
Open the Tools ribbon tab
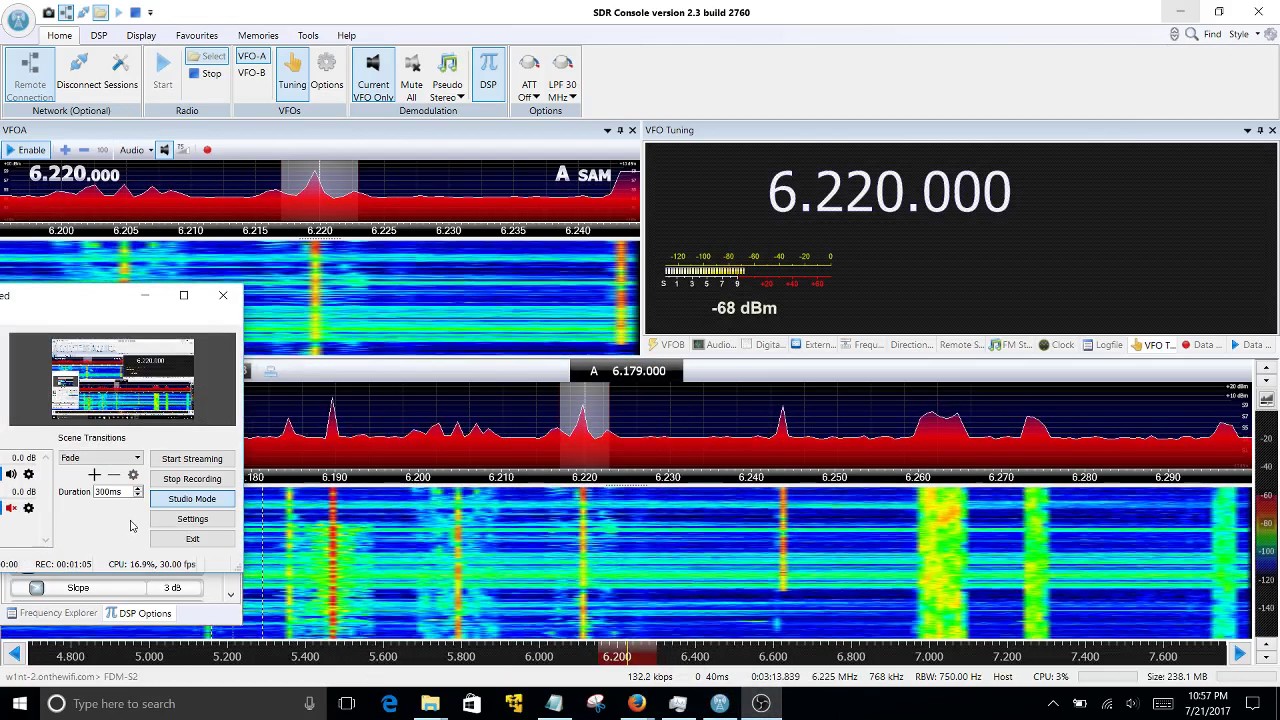(308, 35)
